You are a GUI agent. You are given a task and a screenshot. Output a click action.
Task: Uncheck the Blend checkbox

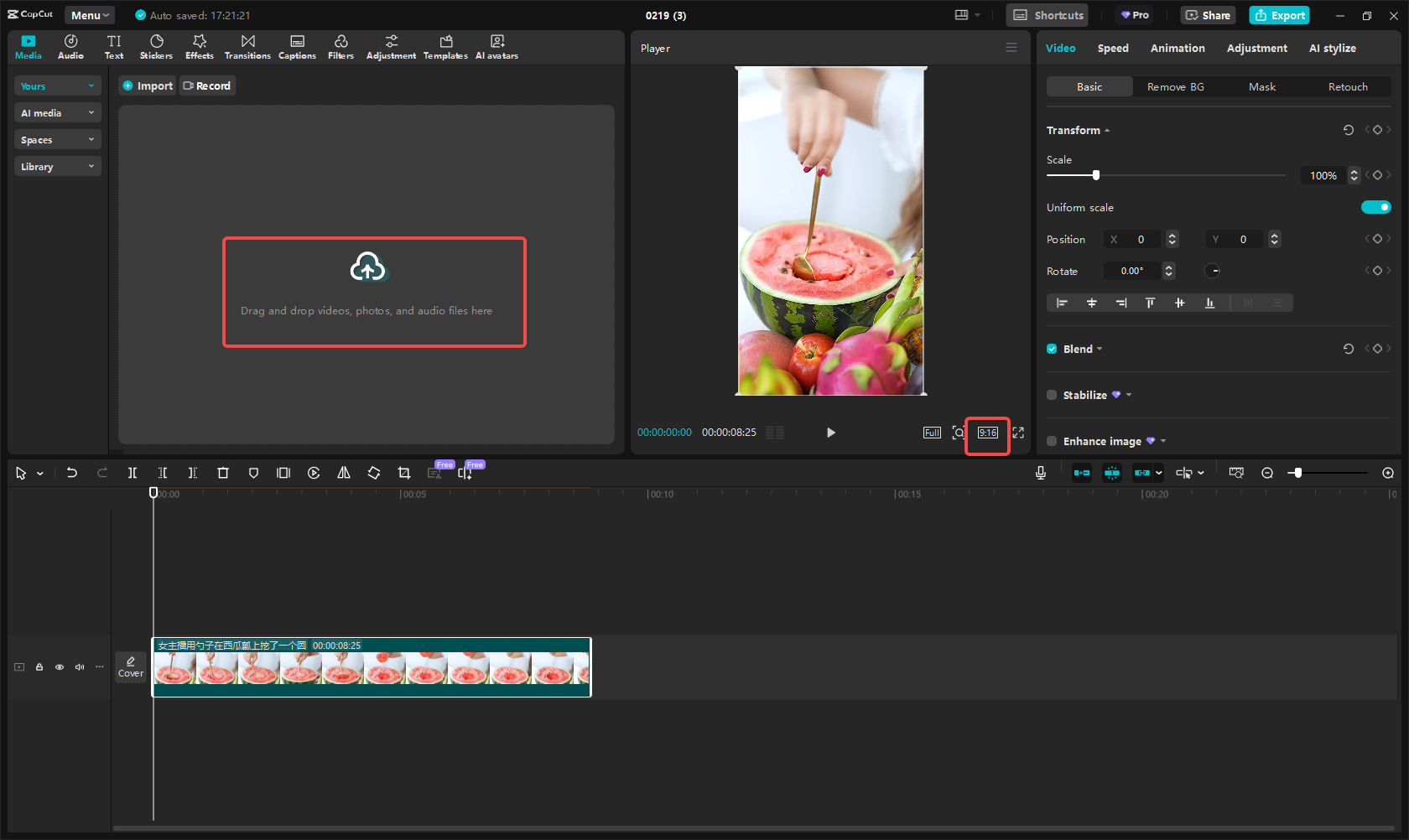coord(1052,349)
